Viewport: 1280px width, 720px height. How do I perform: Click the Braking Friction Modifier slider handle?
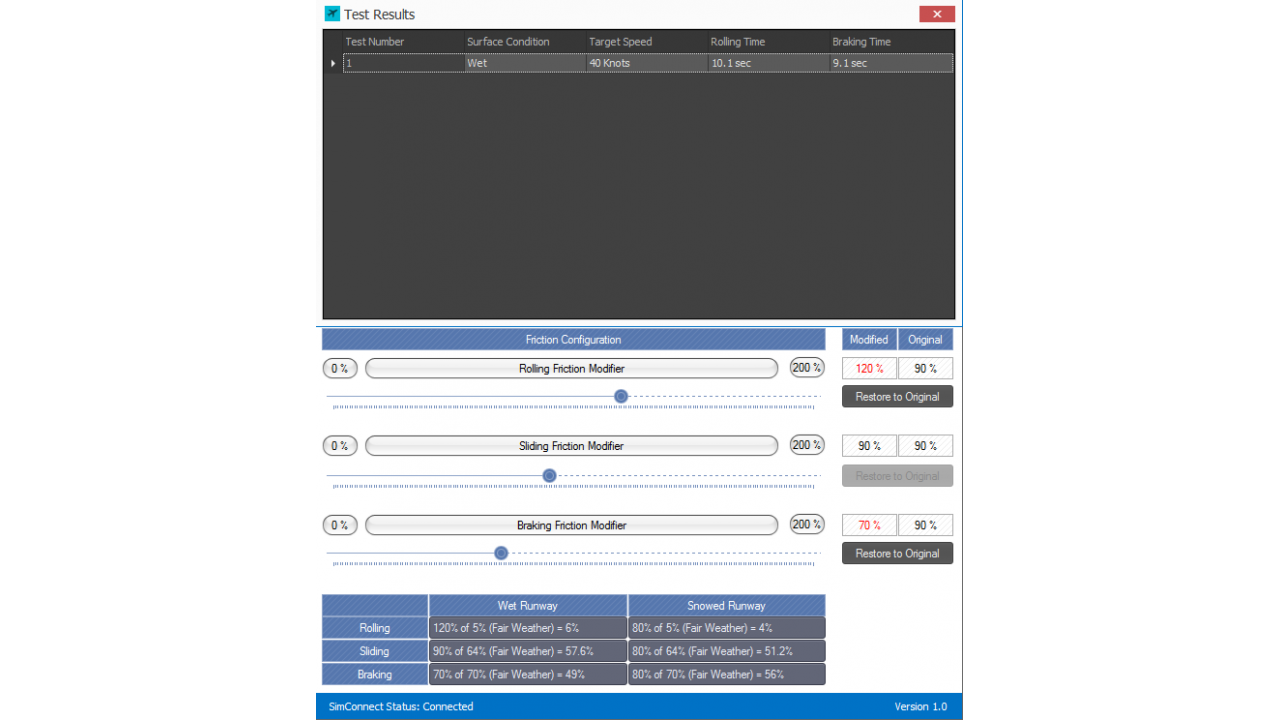(x=501, y=553)
